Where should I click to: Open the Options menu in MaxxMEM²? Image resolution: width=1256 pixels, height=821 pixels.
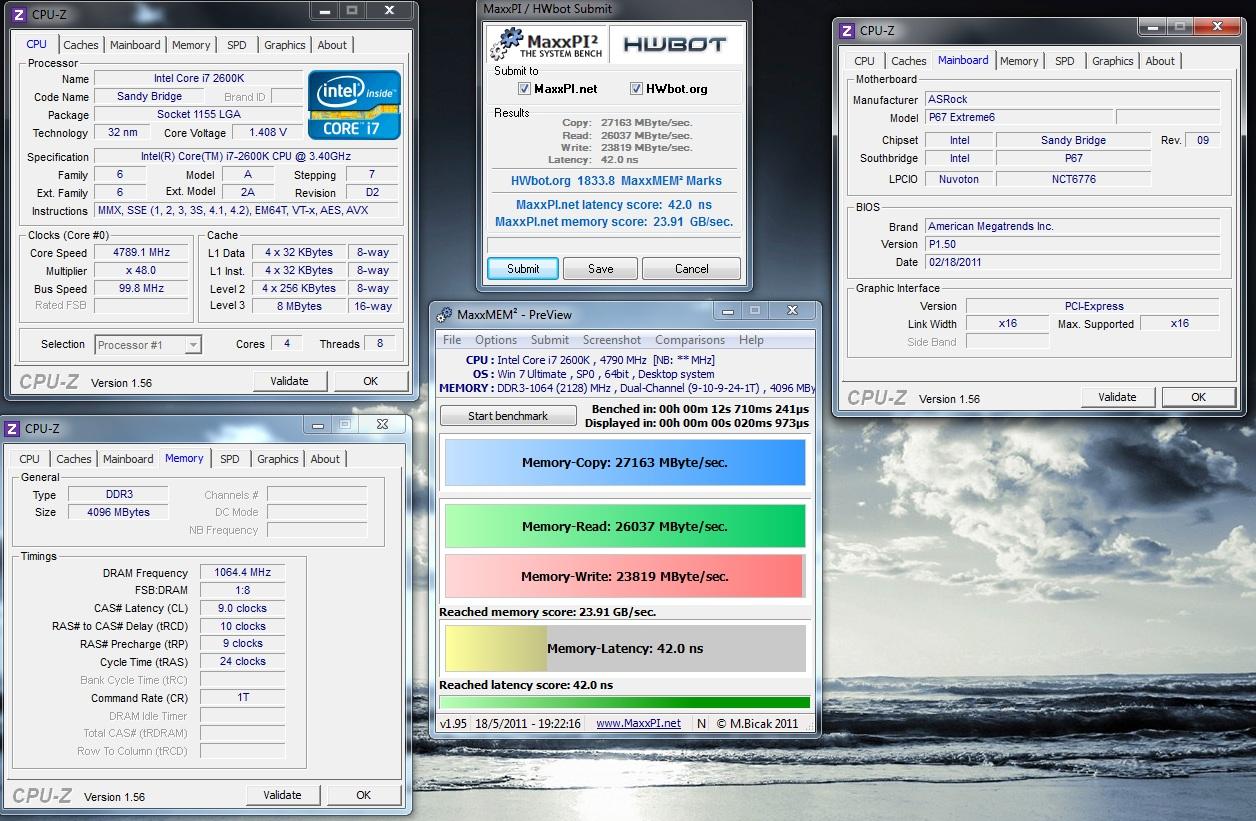[x=496, y=340]
